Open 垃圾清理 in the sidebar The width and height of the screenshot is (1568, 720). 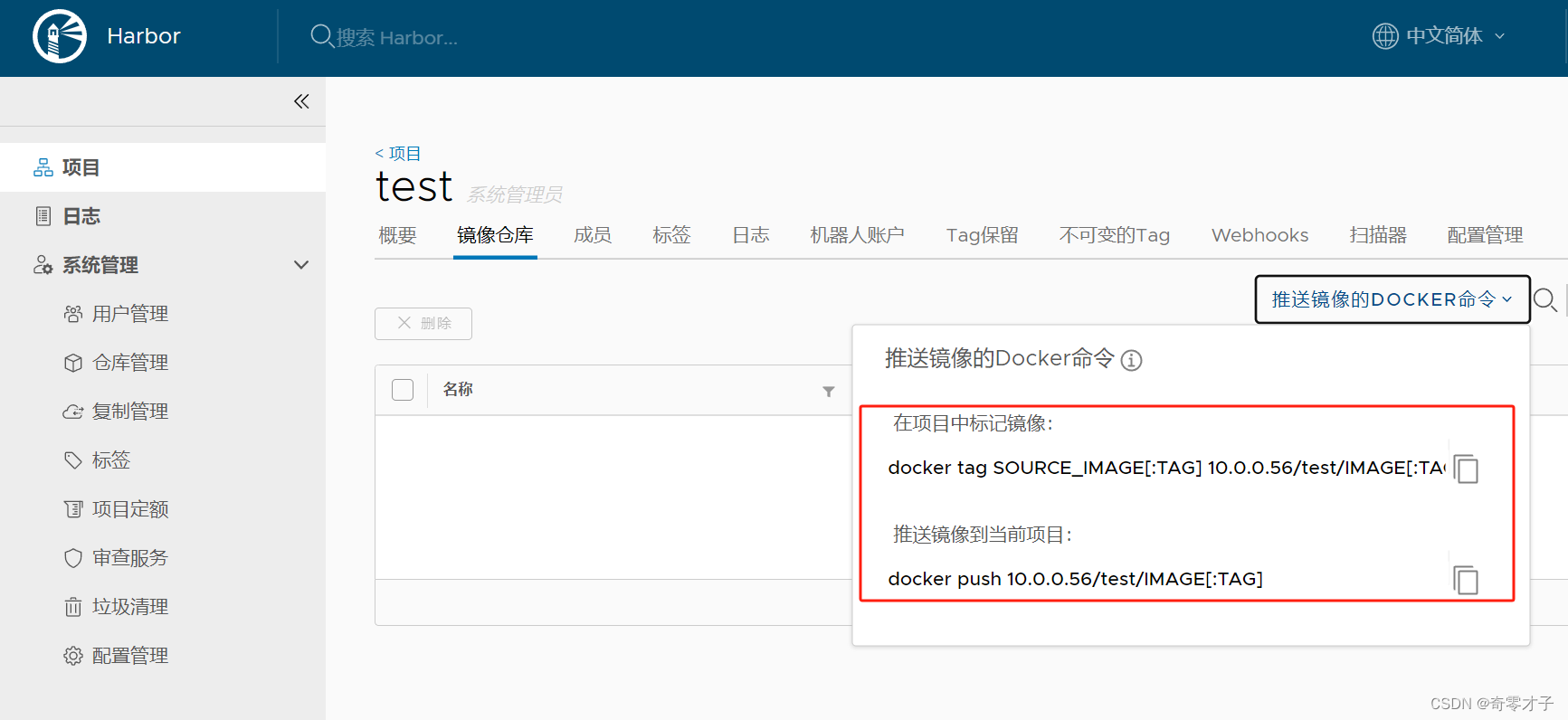click(x=130, y=607)
